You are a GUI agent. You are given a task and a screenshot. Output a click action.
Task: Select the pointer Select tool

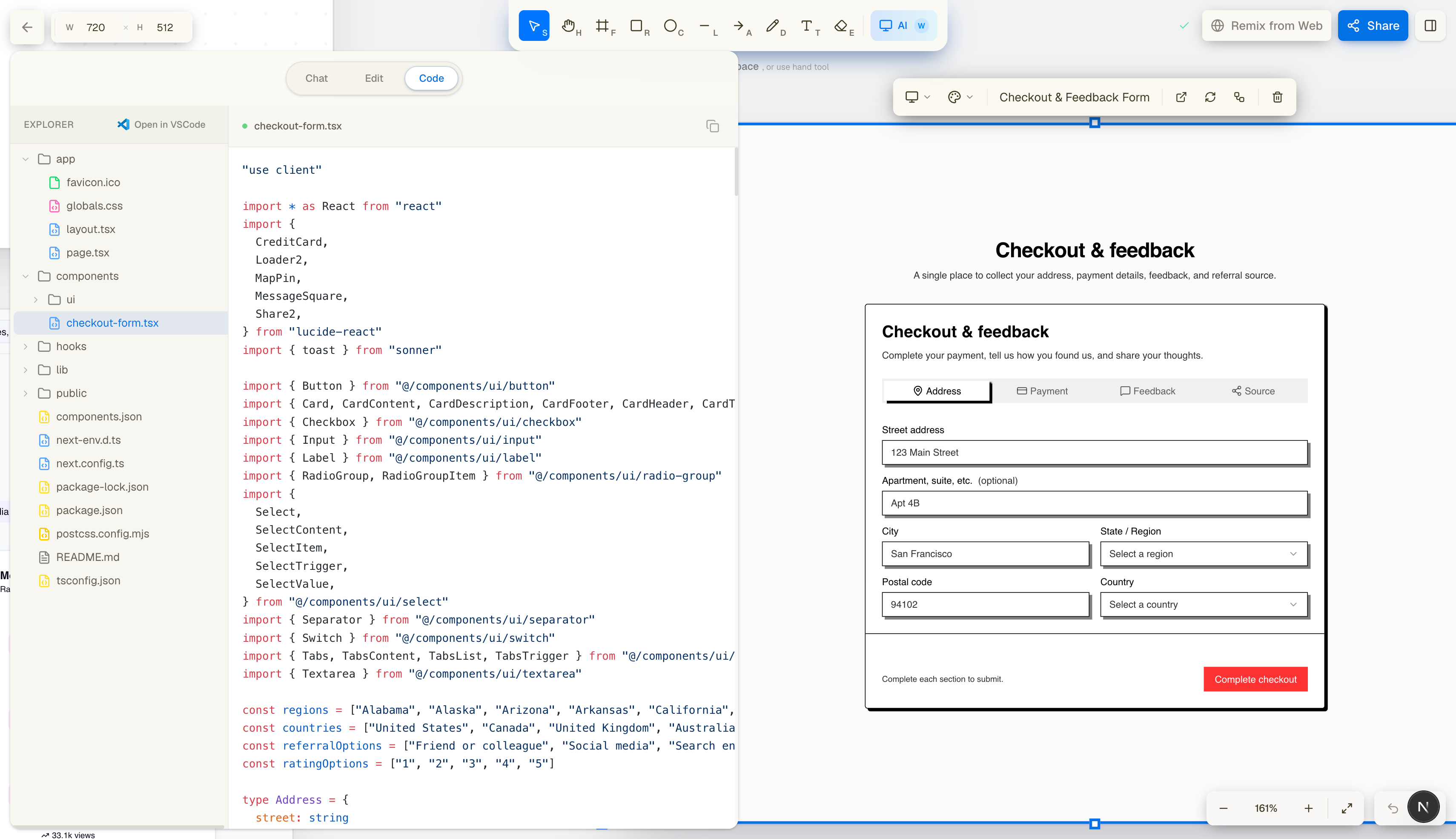[x=534, y=26]
